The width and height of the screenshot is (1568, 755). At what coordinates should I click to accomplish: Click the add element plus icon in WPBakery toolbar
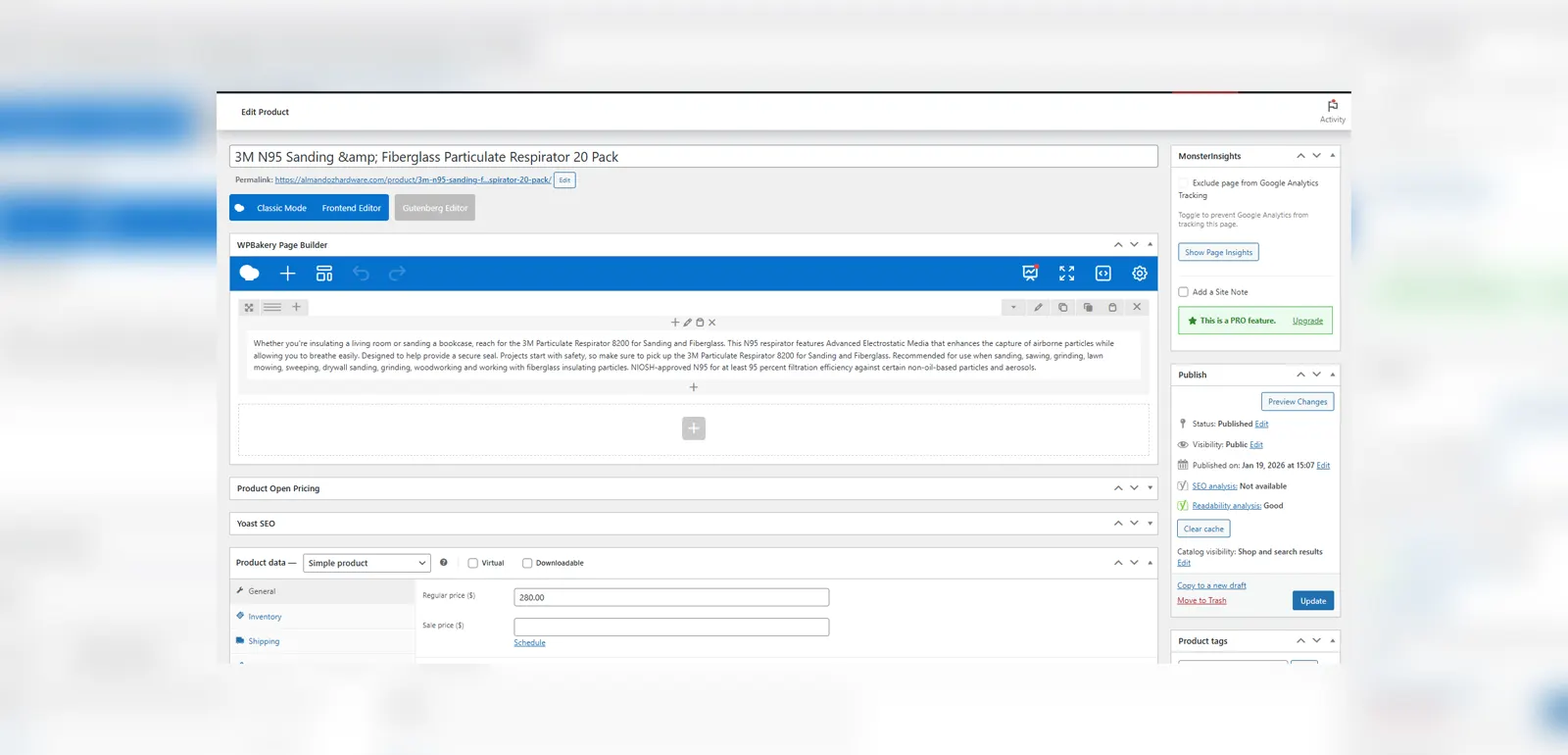(x=287, y=274)
